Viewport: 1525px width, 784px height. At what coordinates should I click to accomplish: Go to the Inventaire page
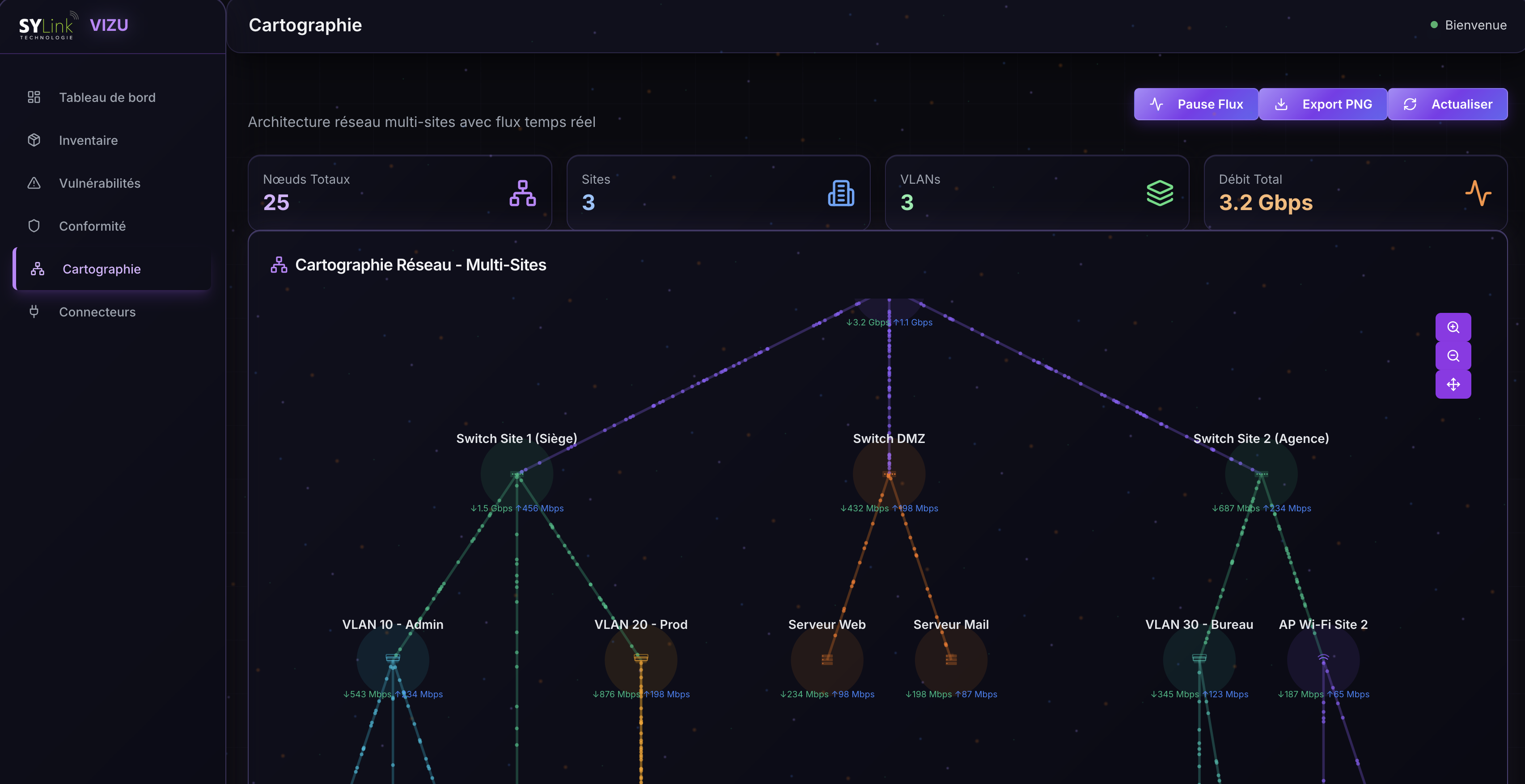pos(88,140)
